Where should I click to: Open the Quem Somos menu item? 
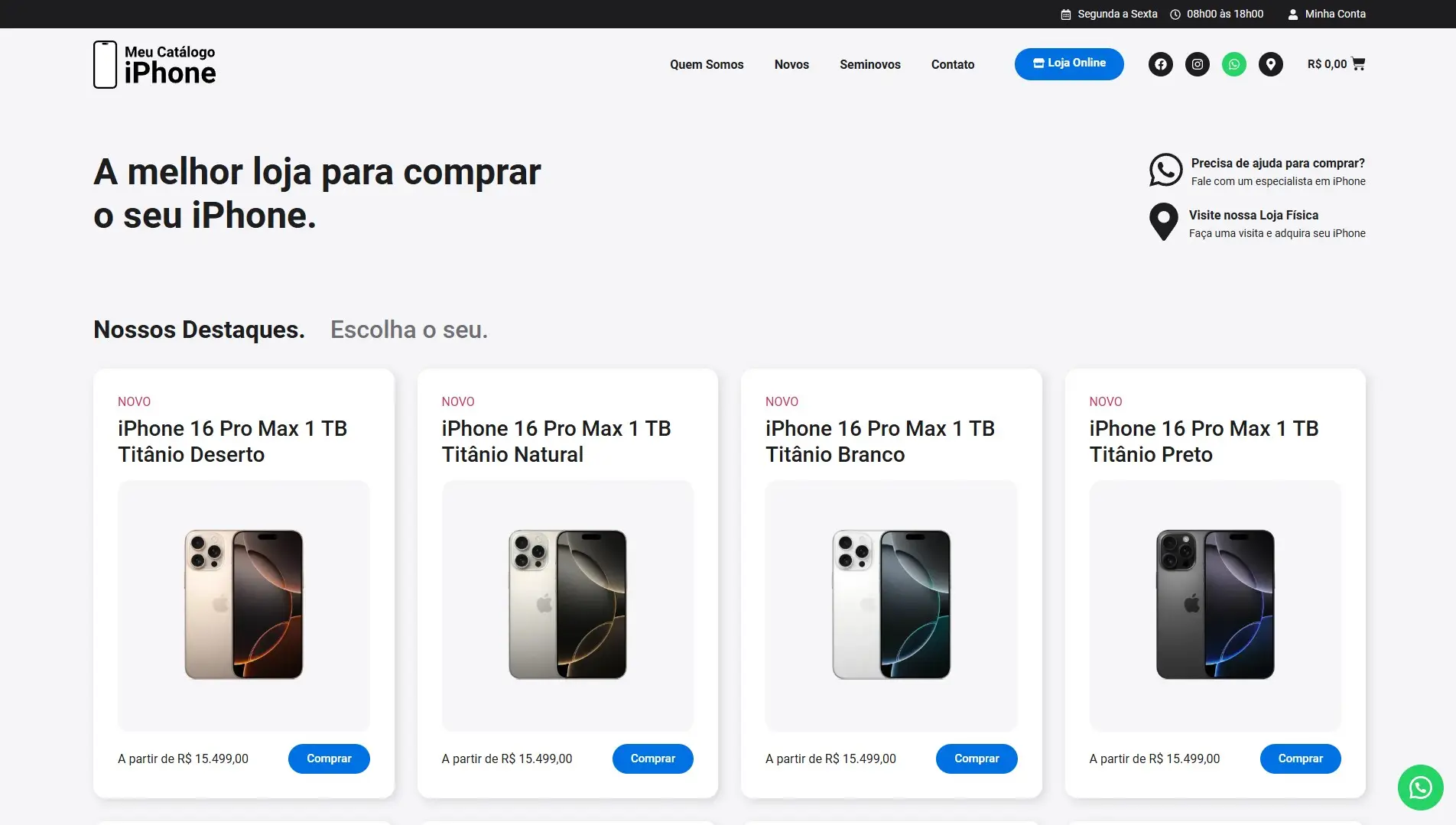coord(707,64)
